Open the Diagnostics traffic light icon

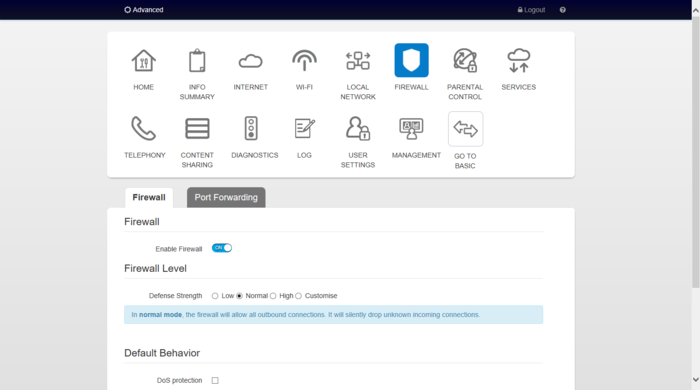[251, 129]
